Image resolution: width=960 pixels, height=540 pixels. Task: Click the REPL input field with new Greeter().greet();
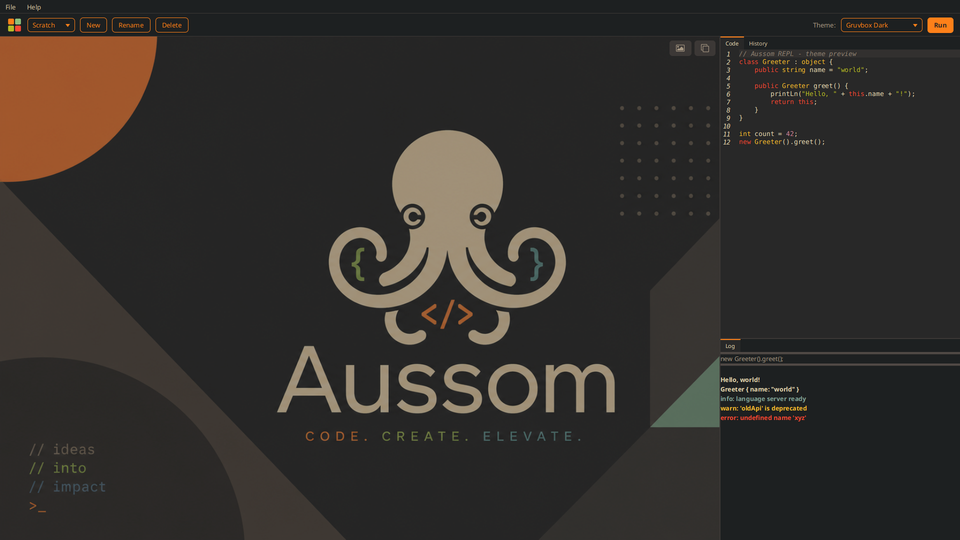[840, 359]
